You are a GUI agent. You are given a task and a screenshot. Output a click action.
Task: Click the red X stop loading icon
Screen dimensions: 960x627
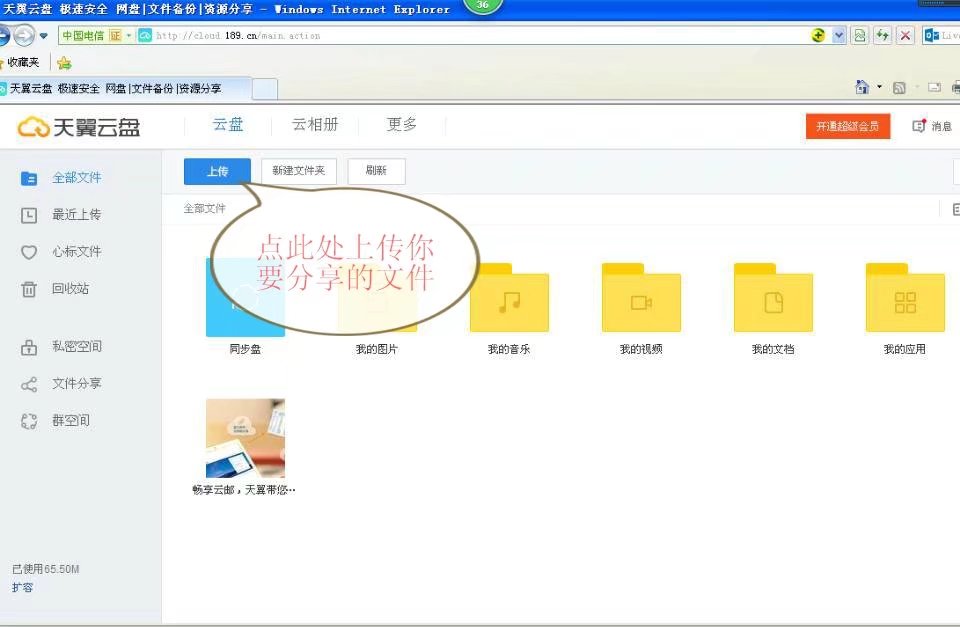(x=905, y=36)
